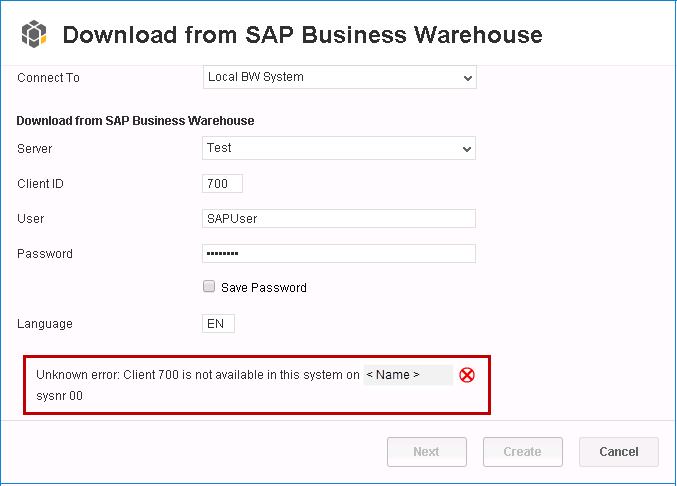Click the 'Server' label
The image size is (677, 486).
tap(35, 148)
